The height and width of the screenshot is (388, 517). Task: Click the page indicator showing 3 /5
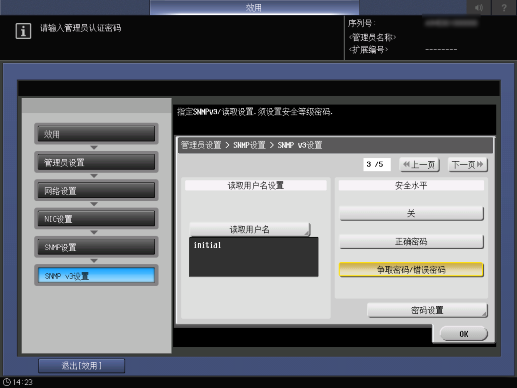tap(377, 164)
